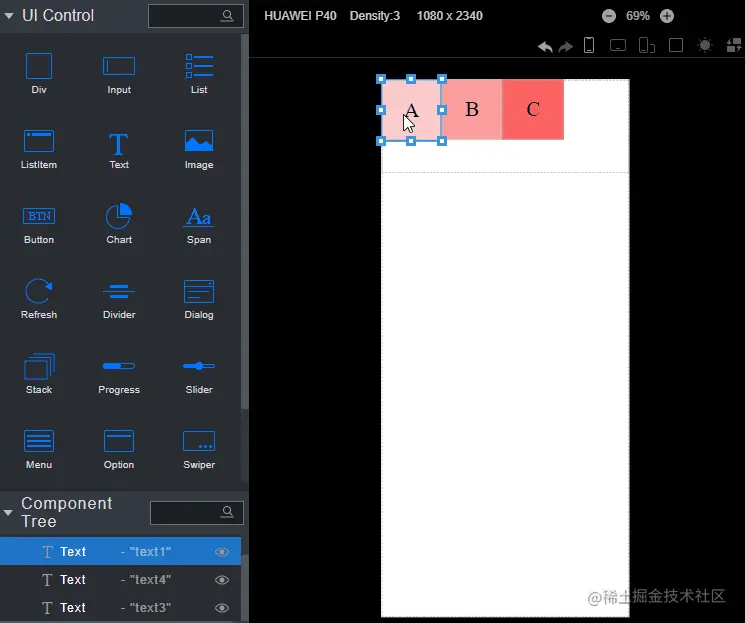Select the text3 row in Component Tree
The height and width of the screenshot is (623, 745).
coord(120,607)
